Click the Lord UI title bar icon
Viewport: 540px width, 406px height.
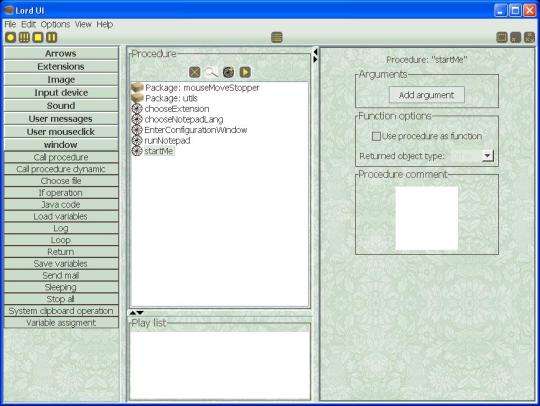[8, 10]
